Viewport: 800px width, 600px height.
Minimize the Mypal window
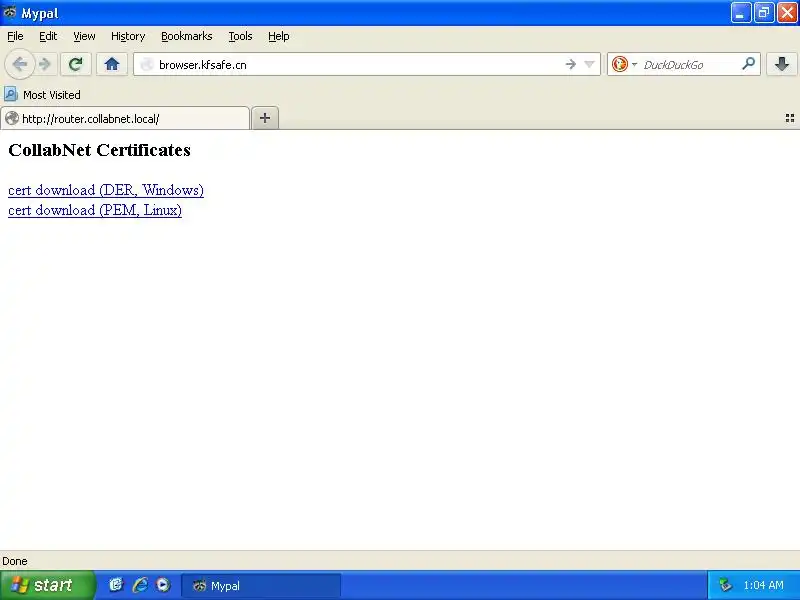pos(740,13)
